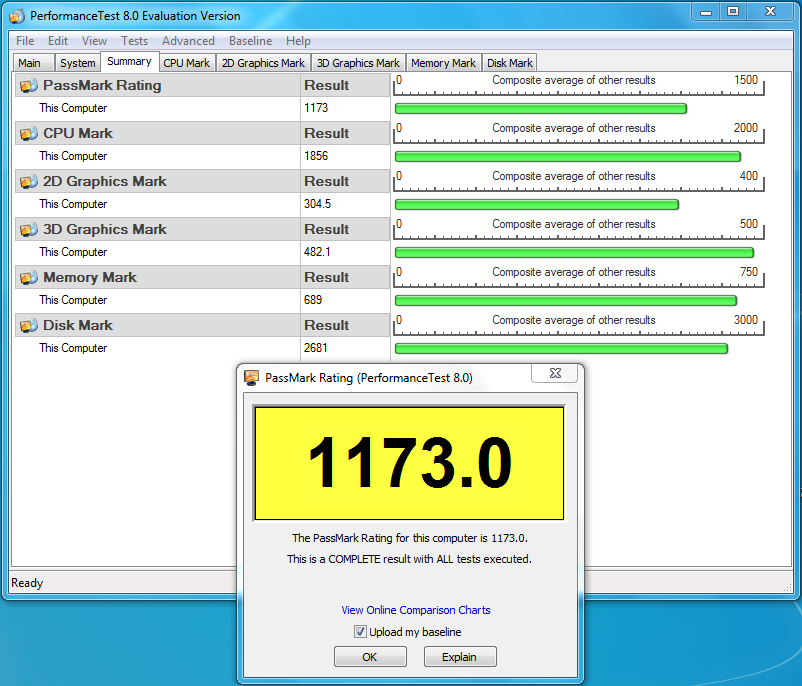Click the Disk Mark scale ruler
Screen dimensions: 802x686
click(x=578, y=325)
